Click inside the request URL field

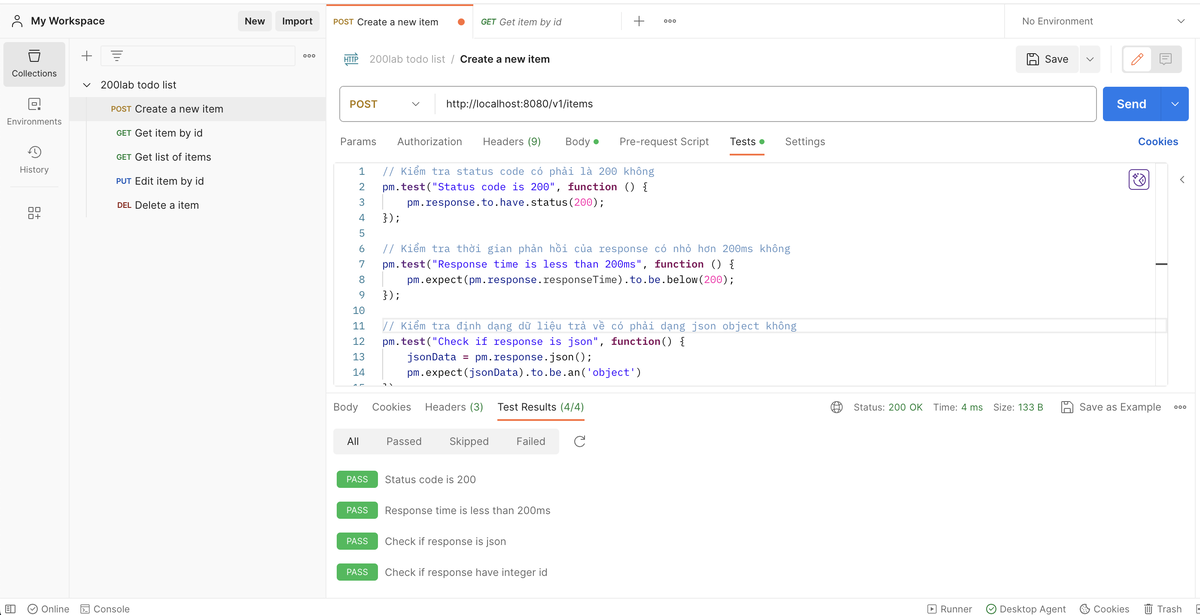pos(600,103)
